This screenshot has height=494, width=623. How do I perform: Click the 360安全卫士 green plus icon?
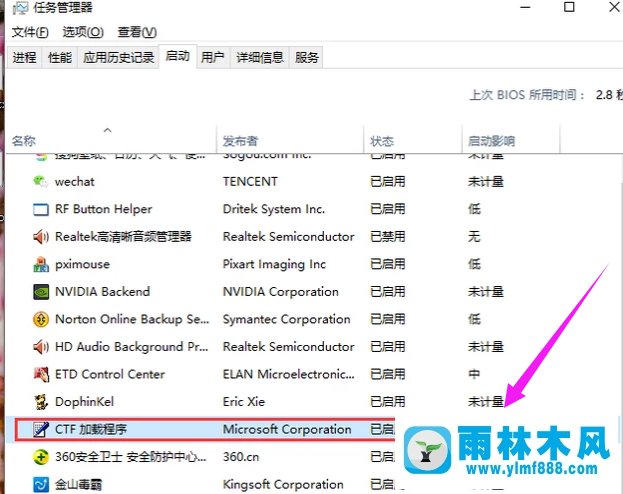pyautogui.click(x=41, y=457)
